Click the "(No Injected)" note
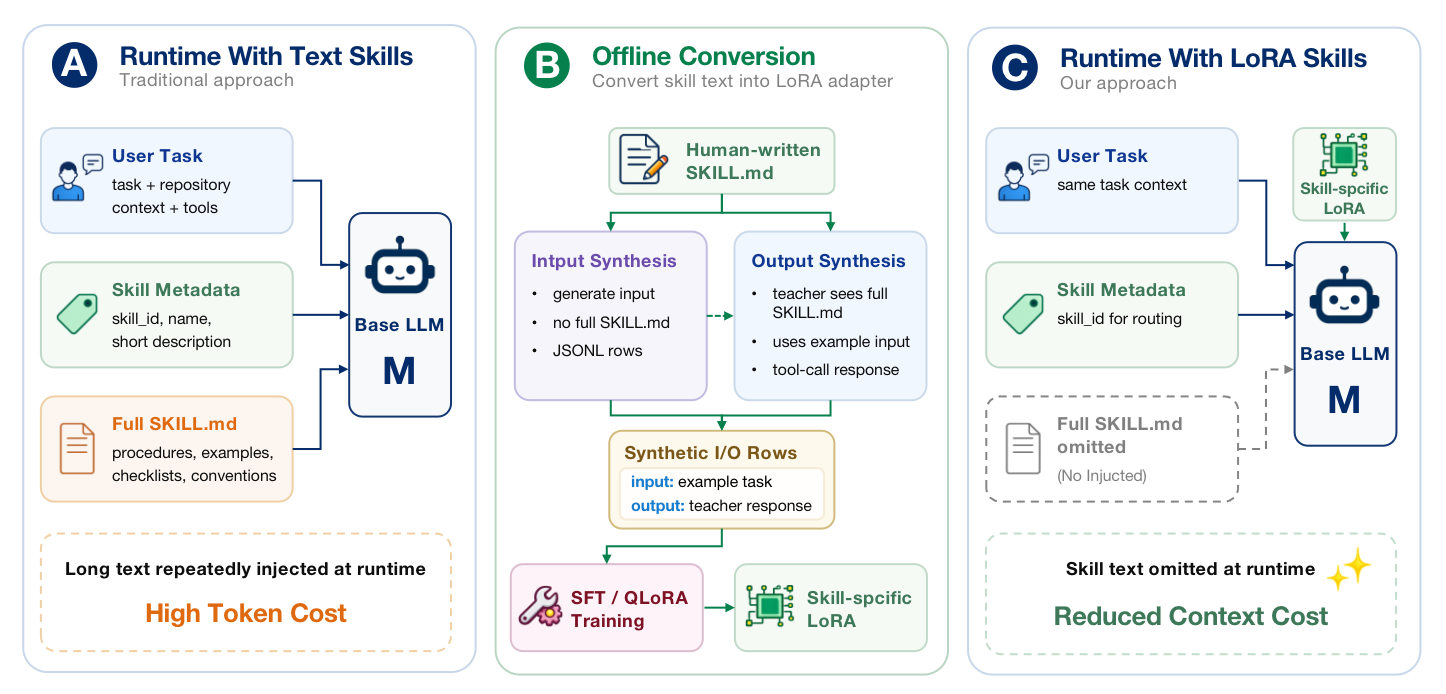Screen dimensions: 1446x694 tap(1101, 476)
